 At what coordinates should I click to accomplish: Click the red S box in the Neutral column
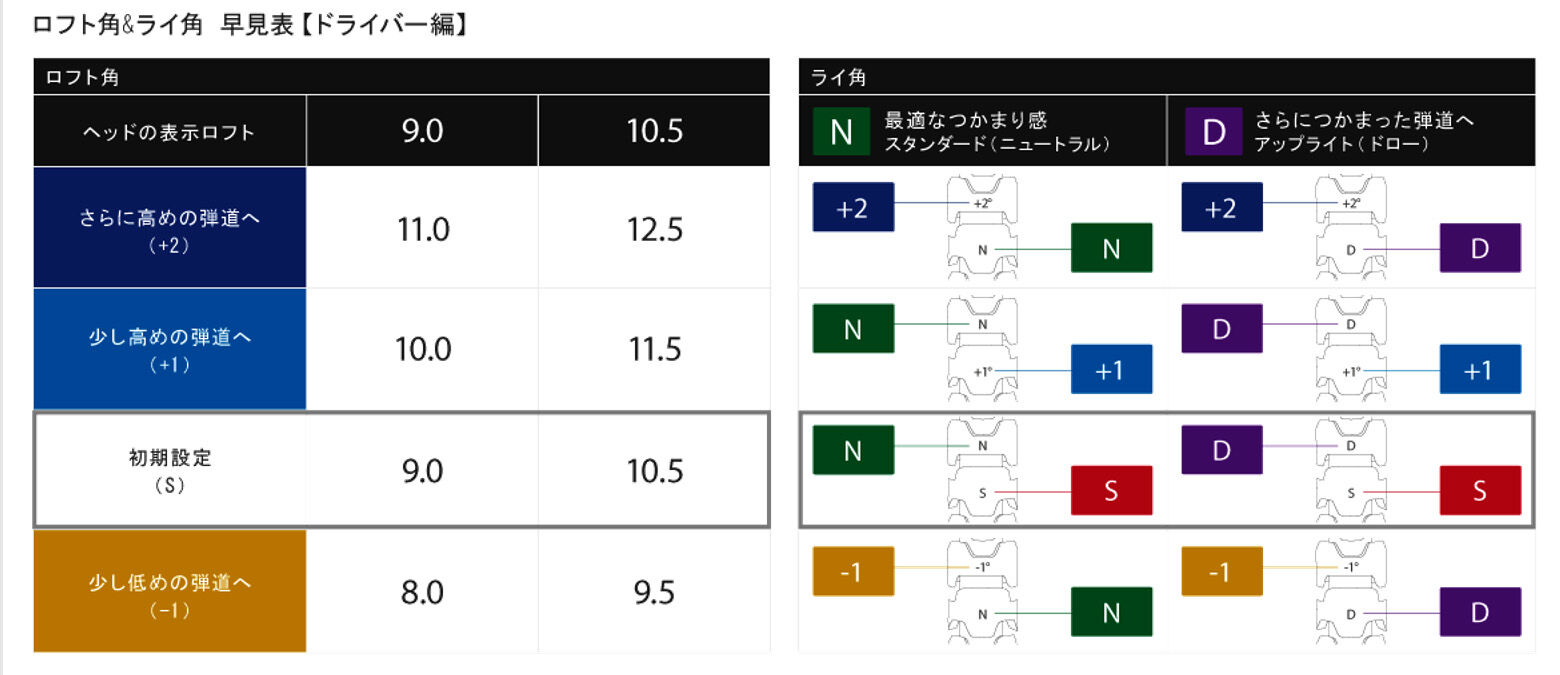(1112, 490)
